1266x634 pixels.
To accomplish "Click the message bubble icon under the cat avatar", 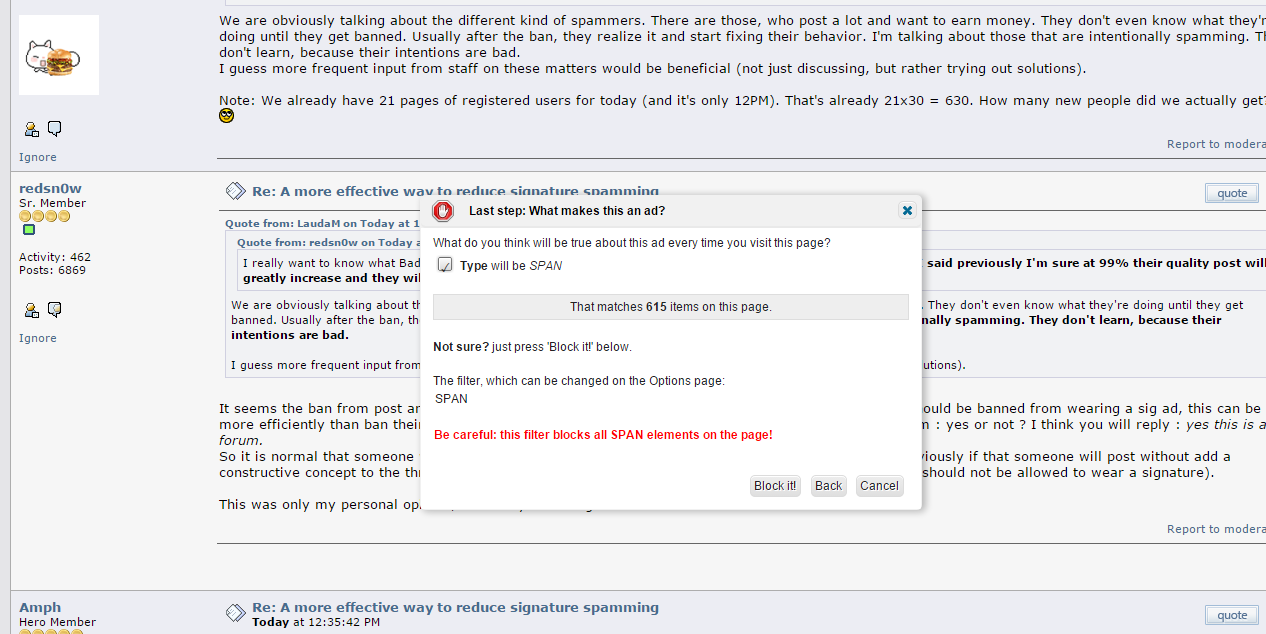I will [x=55, y=129].
